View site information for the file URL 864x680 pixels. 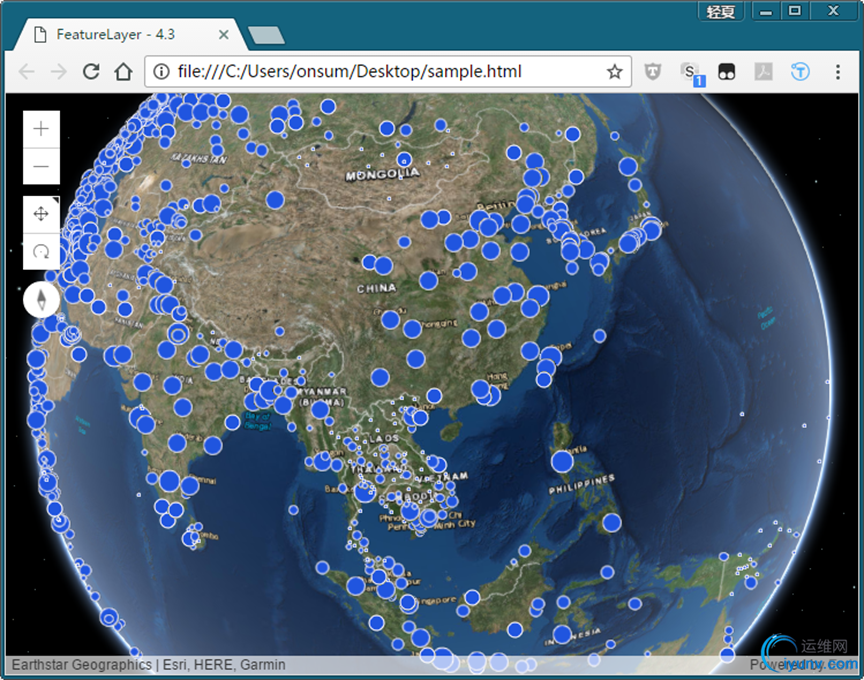[161, 72]
